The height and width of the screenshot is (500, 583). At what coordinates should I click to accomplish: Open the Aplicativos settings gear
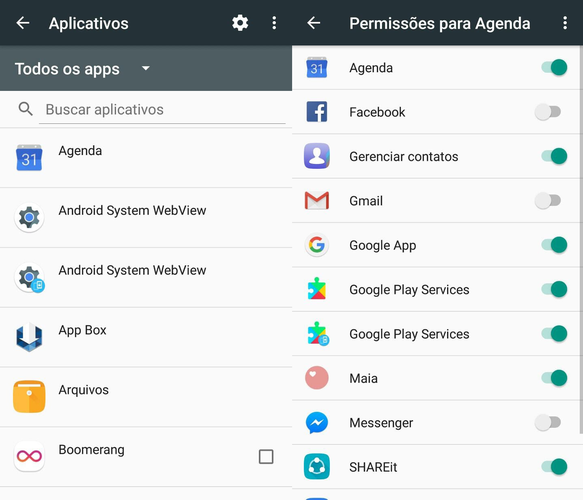click(240, 23)
